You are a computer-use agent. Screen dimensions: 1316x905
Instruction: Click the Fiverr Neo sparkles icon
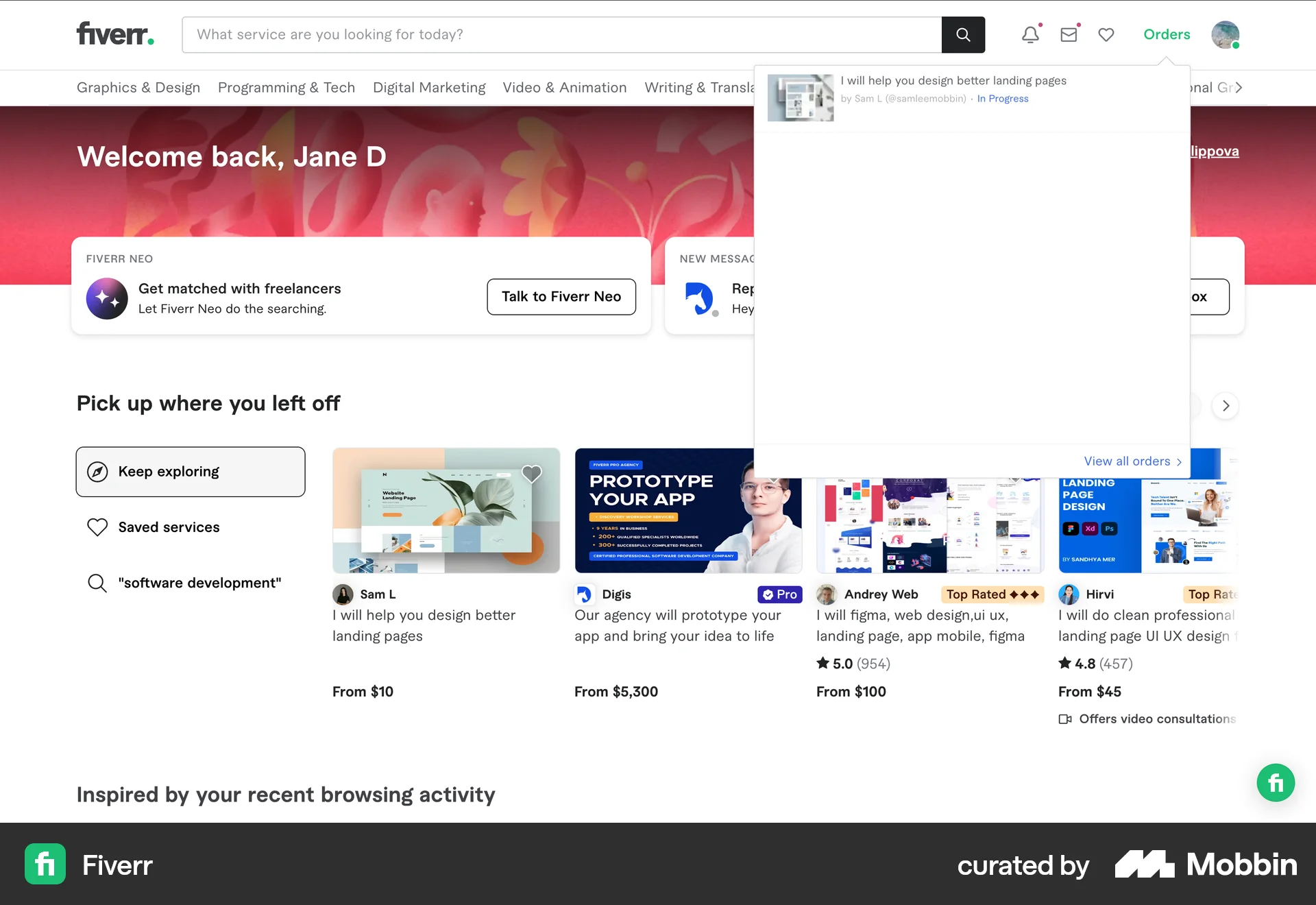click(106, 298)
